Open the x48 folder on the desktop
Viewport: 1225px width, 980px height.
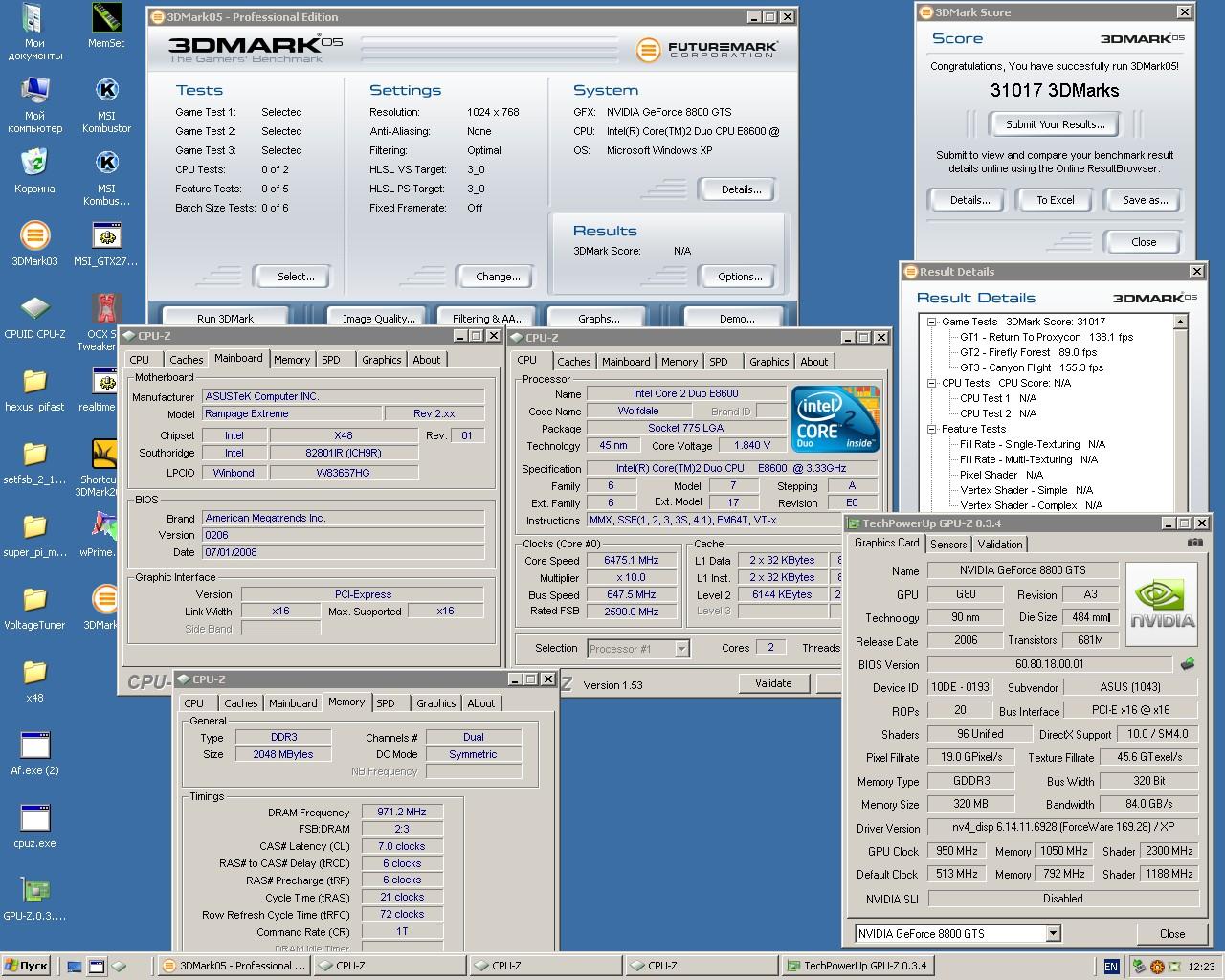tap(34, 680)
